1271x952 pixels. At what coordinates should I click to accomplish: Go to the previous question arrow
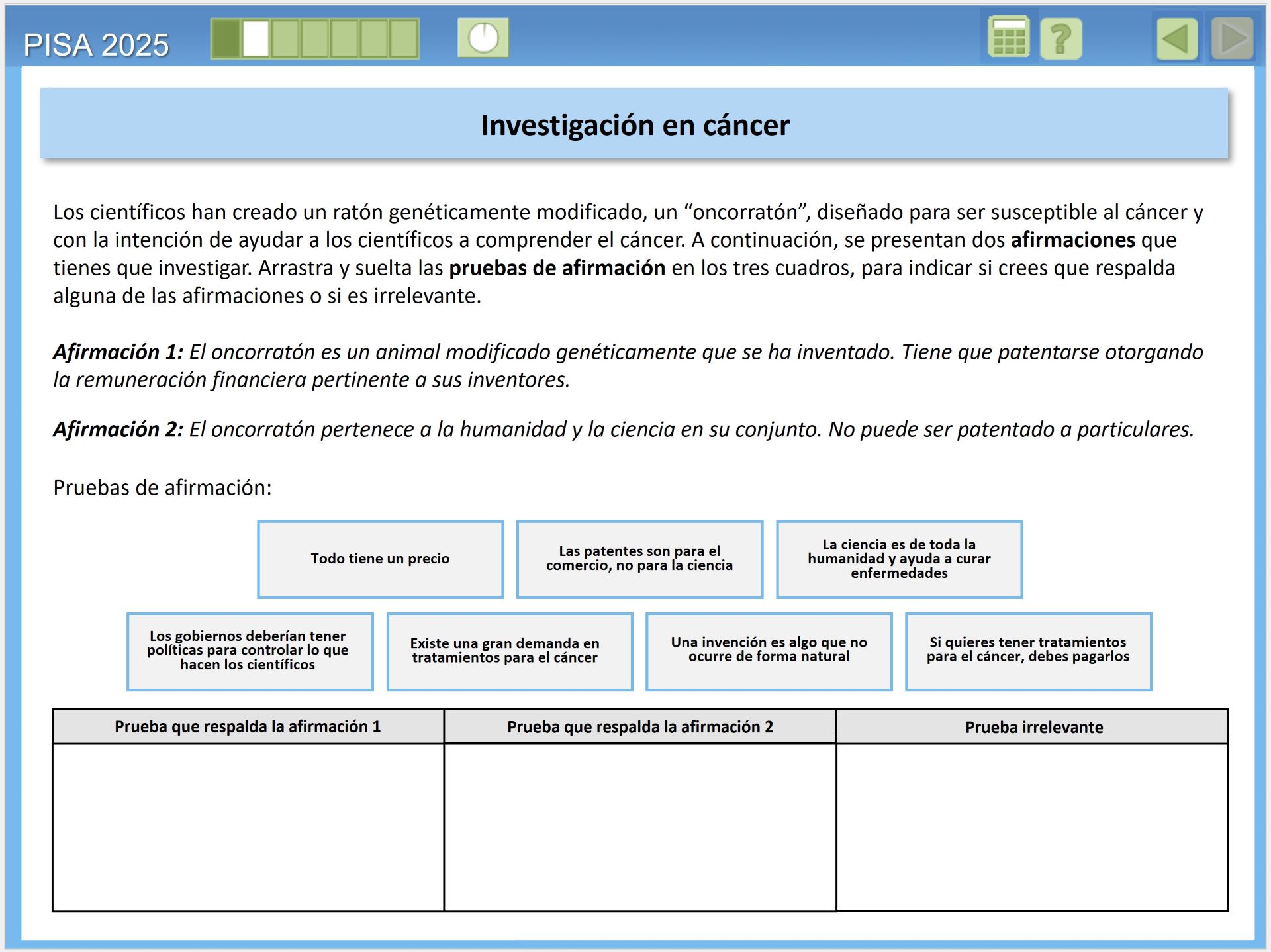point(1177,39)
